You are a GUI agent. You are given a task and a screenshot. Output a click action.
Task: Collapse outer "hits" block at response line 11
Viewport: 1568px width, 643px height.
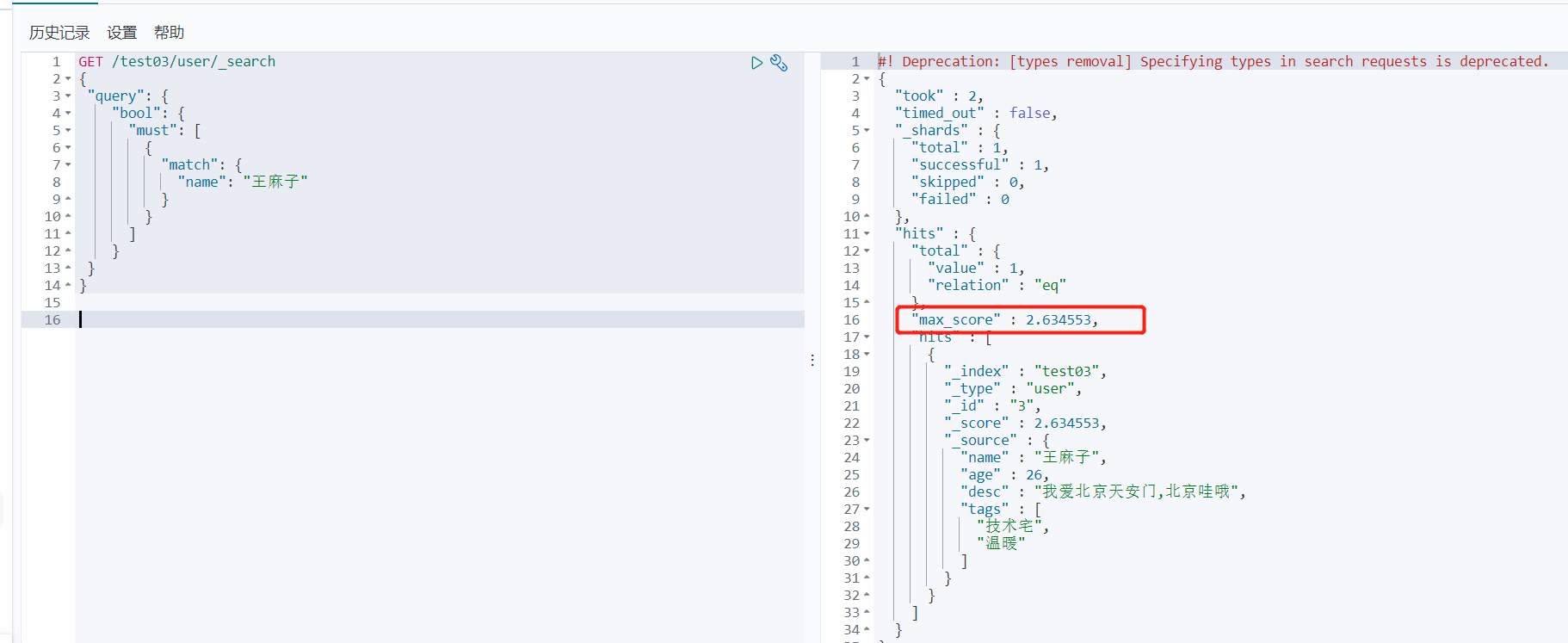point(867,234)
